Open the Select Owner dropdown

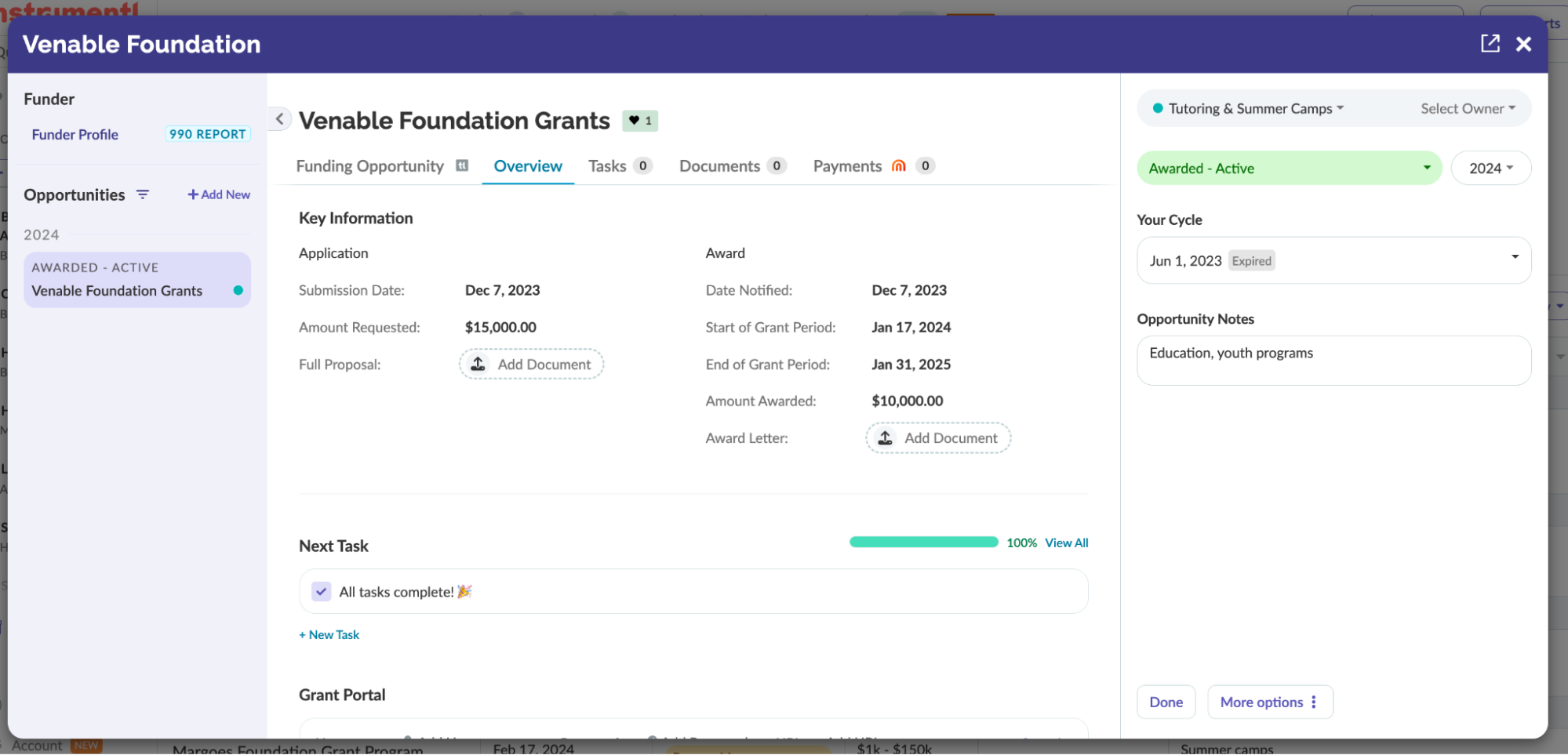coord(1468,108)
